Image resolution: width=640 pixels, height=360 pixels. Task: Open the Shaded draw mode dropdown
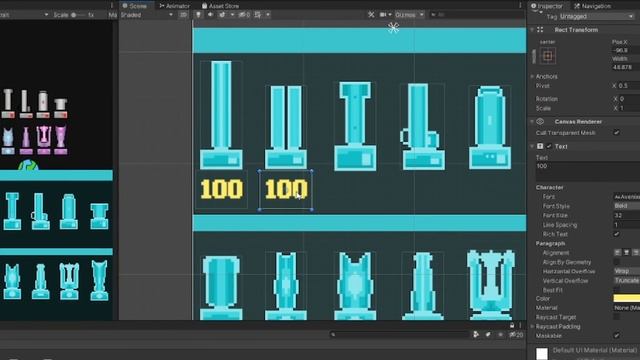click(x=147, y=15)
